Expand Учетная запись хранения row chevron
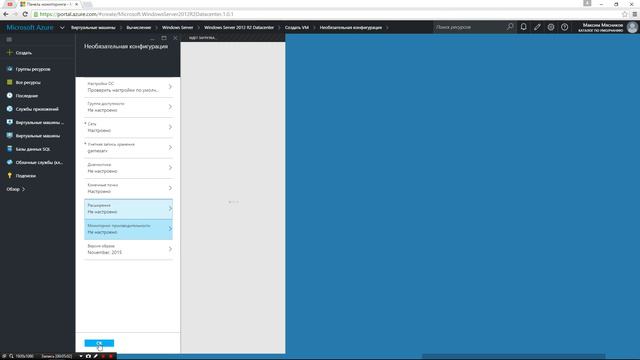Screen dimensions: 640x360 click(x=170, y=147)
